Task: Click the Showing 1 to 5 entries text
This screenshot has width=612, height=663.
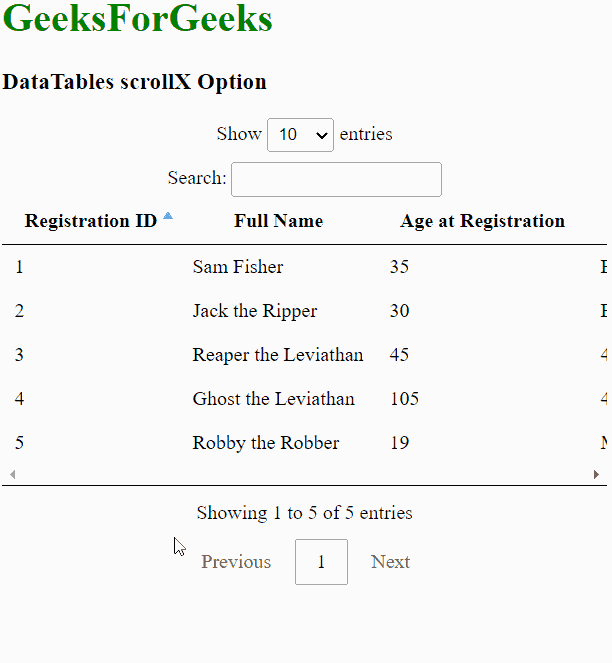Action: point(304,513)
